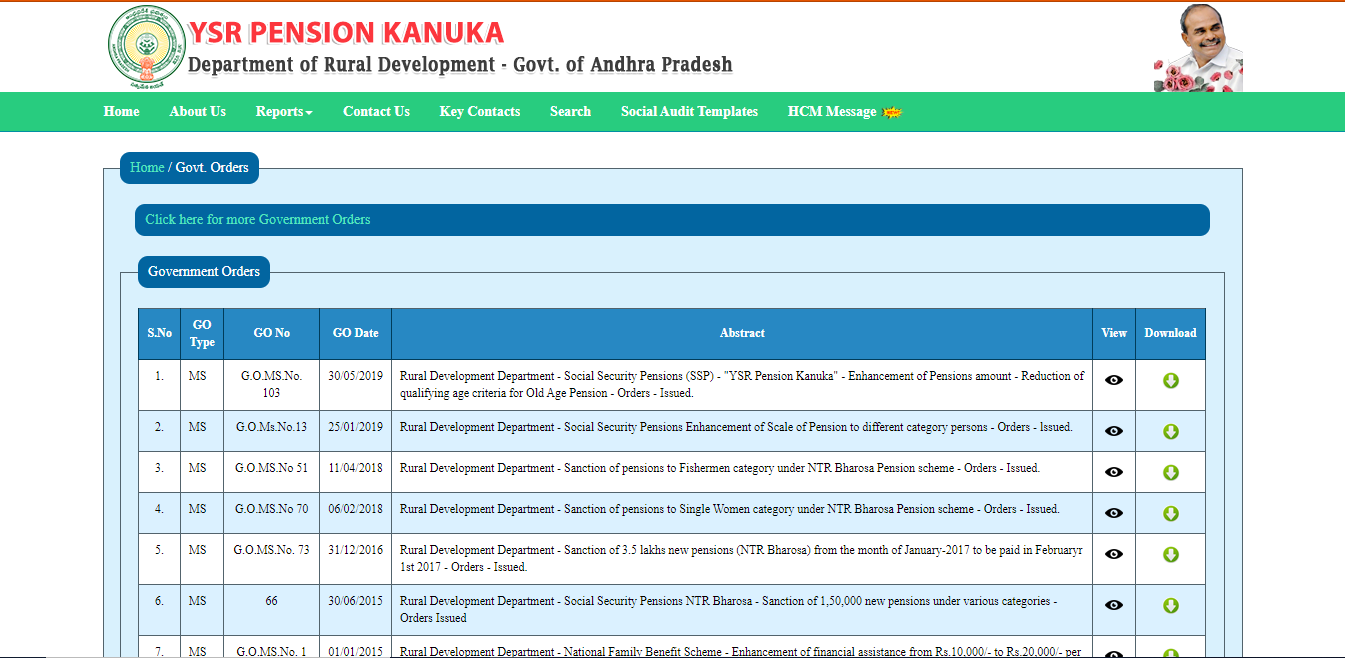1345x658 pixels.
Task: View G.O.MS.No. 73 order eye icon
Action: [1114, 554]
